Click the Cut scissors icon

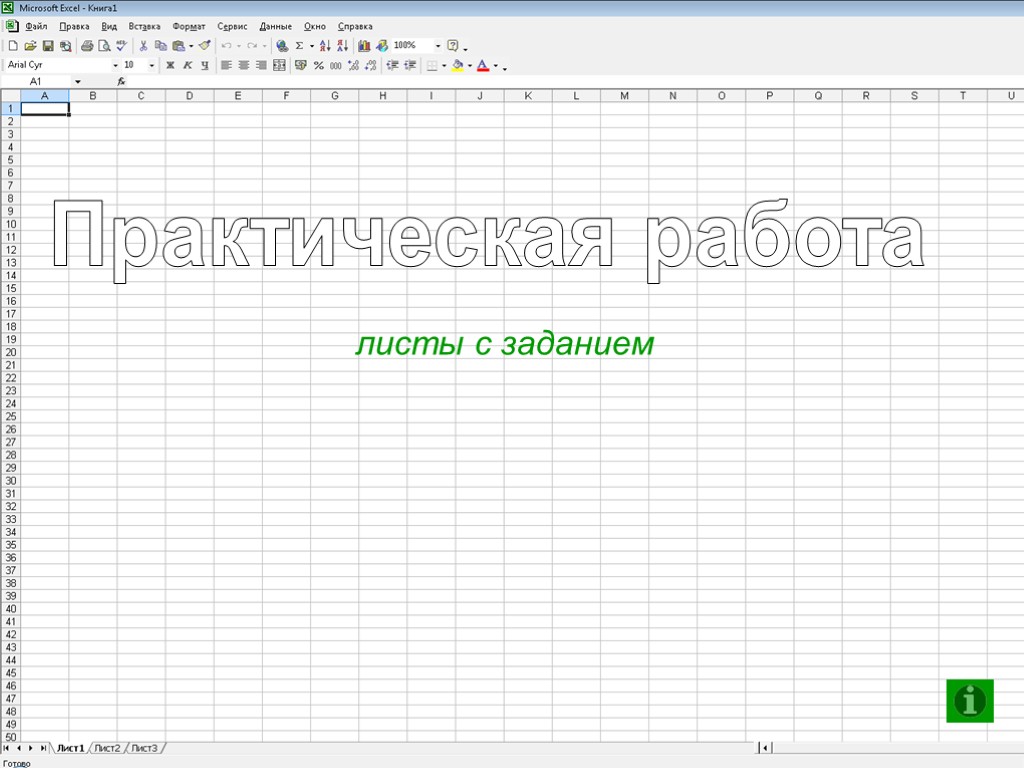143,46
